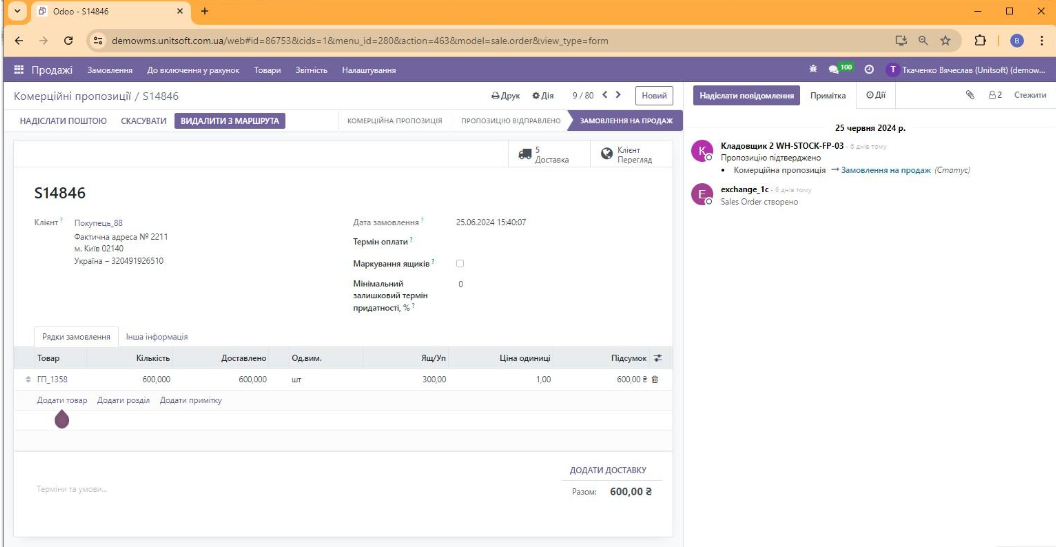Open the Звітність menu
Image resolution: width=1056 pixels, height=547 pixels.
(x=311, y=70)
